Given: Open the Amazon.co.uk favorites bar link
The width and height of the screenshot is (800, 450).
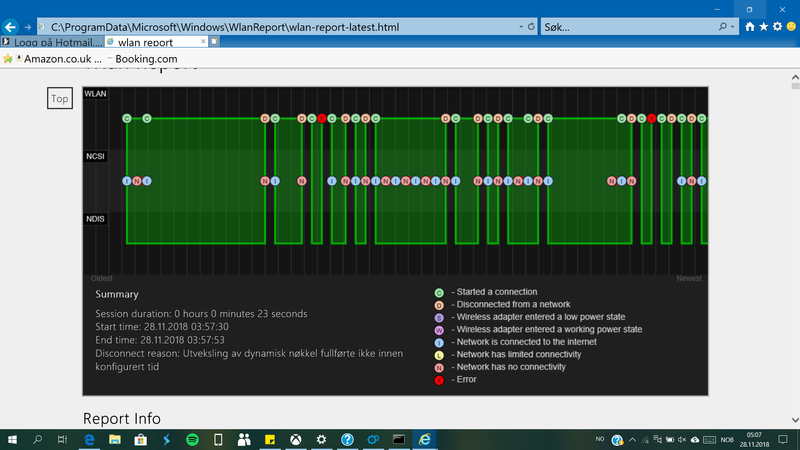Looking at the screenshot, I should (x=59, y=59).
